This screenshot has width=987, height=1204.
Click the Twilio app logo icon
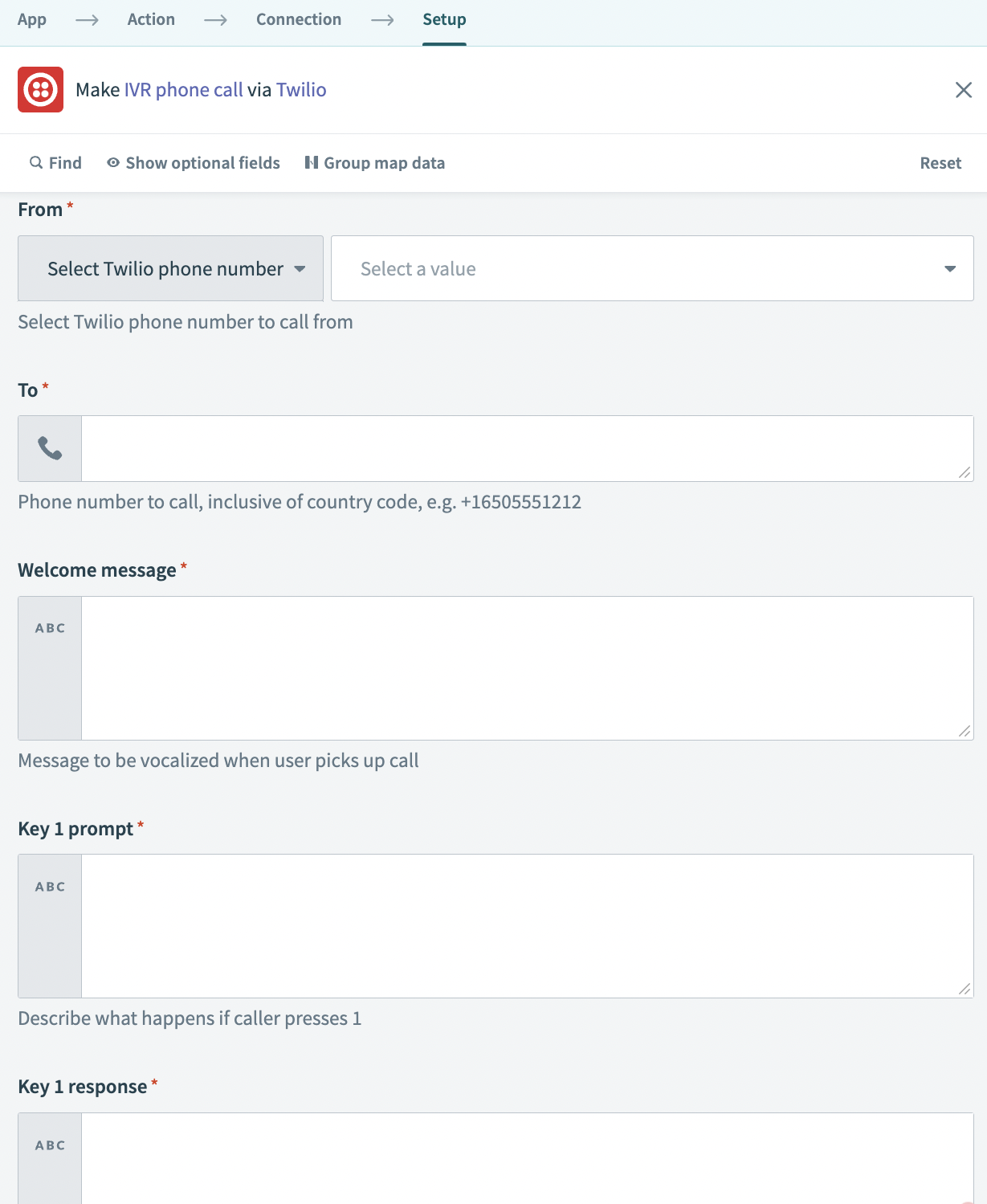coord(40,90)
